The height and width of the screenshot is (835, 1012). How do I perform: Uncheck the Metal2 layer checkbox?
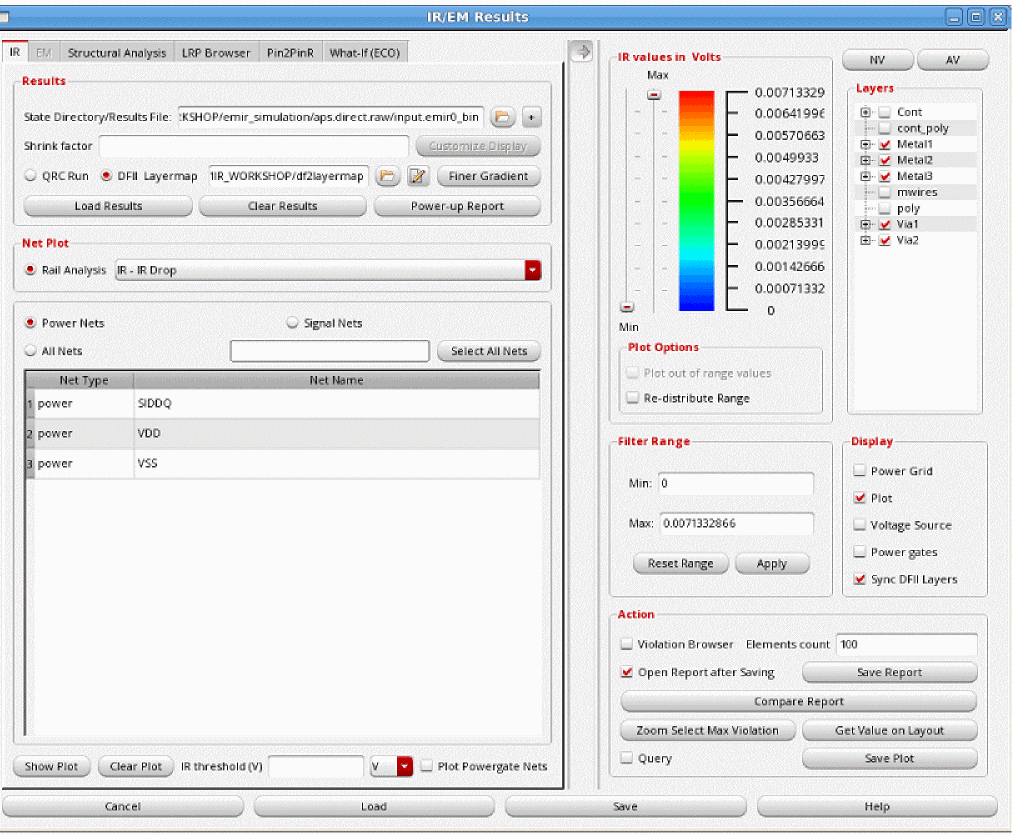(x=884, y=160)
